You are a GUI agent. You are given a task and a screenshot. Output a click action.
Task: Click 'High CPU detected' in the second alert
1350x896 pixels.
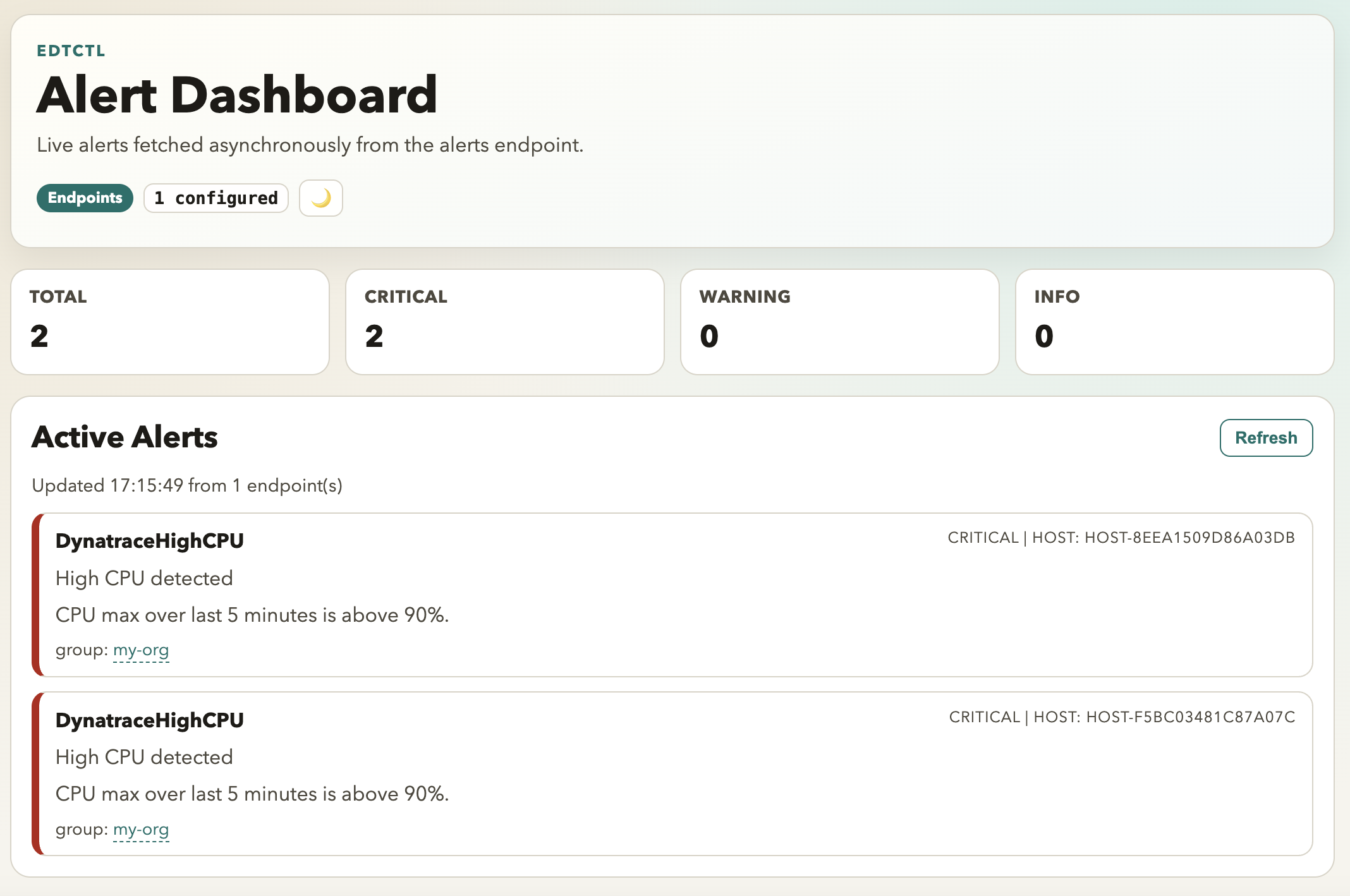tap(144, 757)
